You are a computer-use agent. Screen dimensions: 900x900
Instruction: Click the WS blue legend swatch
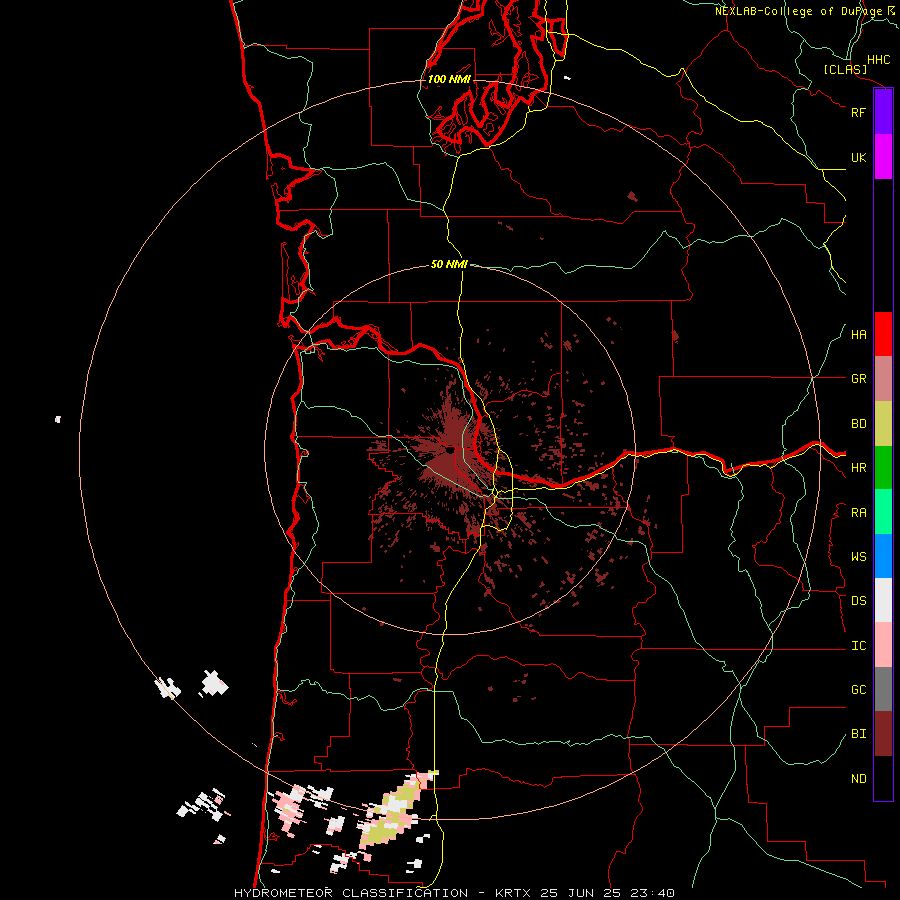[883, 556]
